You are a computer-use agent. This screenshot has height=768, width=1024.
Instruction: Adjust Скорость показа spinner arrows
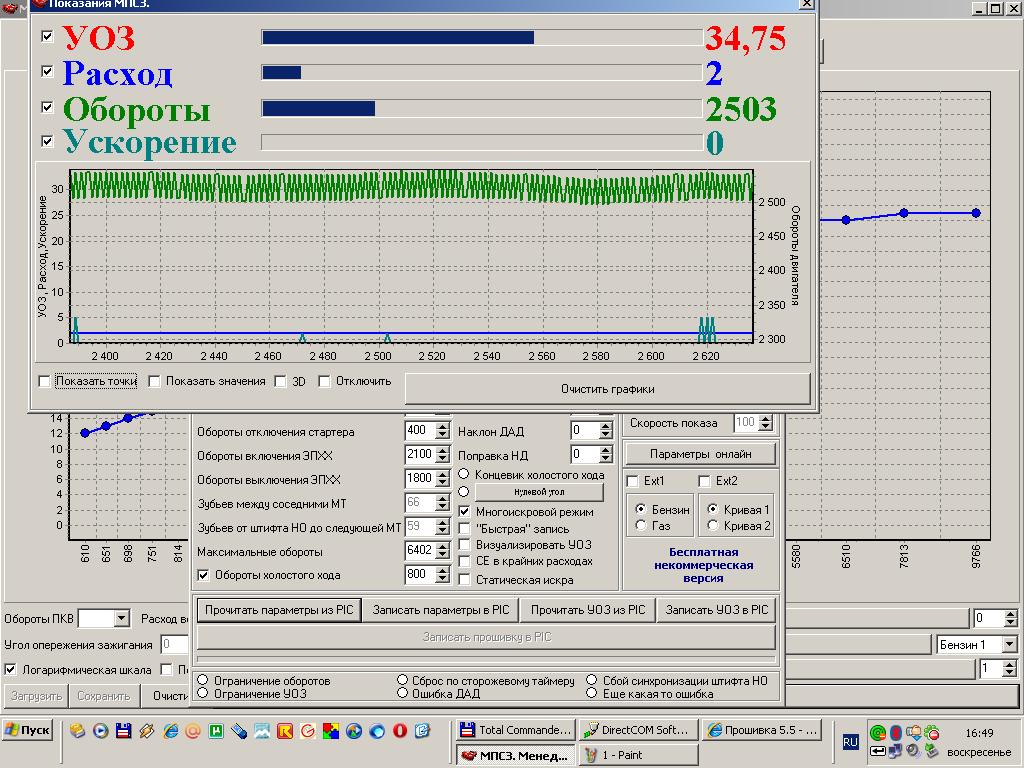(x=766, y=423)
